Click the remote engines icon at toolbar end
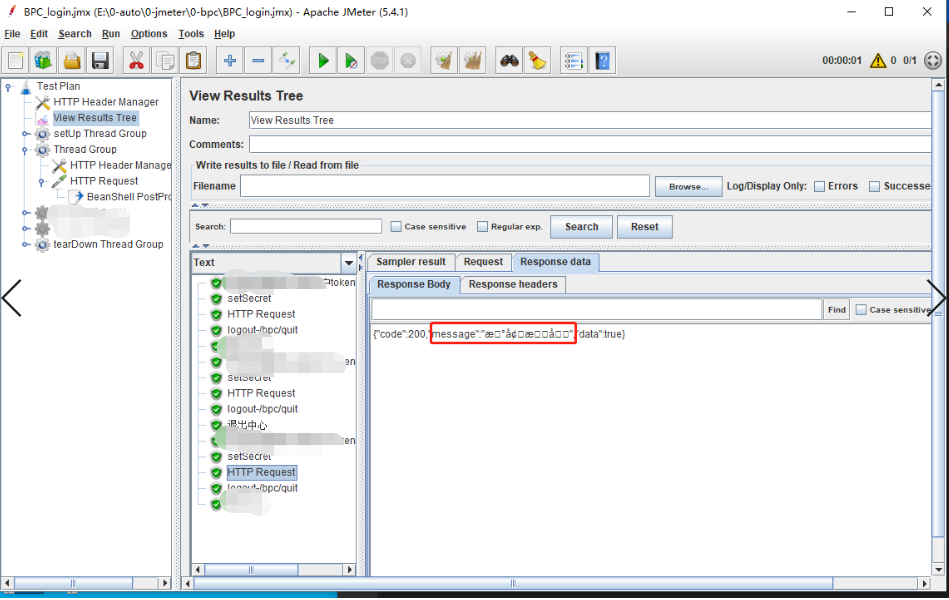Image resolution: width=949 pixels, height=600 pixels. (933, 61)
